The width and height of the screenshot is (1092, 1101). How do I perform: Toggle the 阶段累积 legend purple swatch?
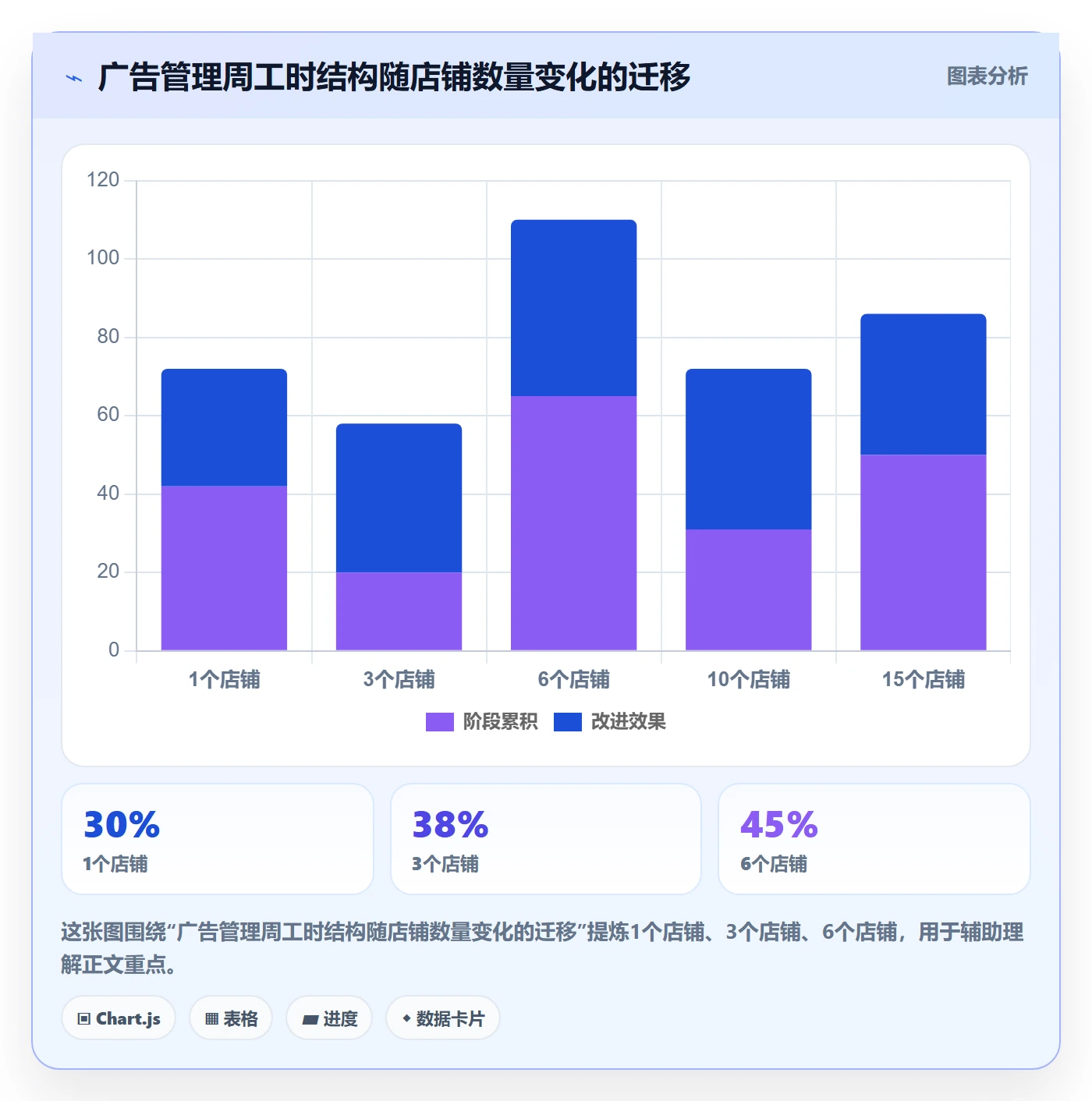pos(439,722)
